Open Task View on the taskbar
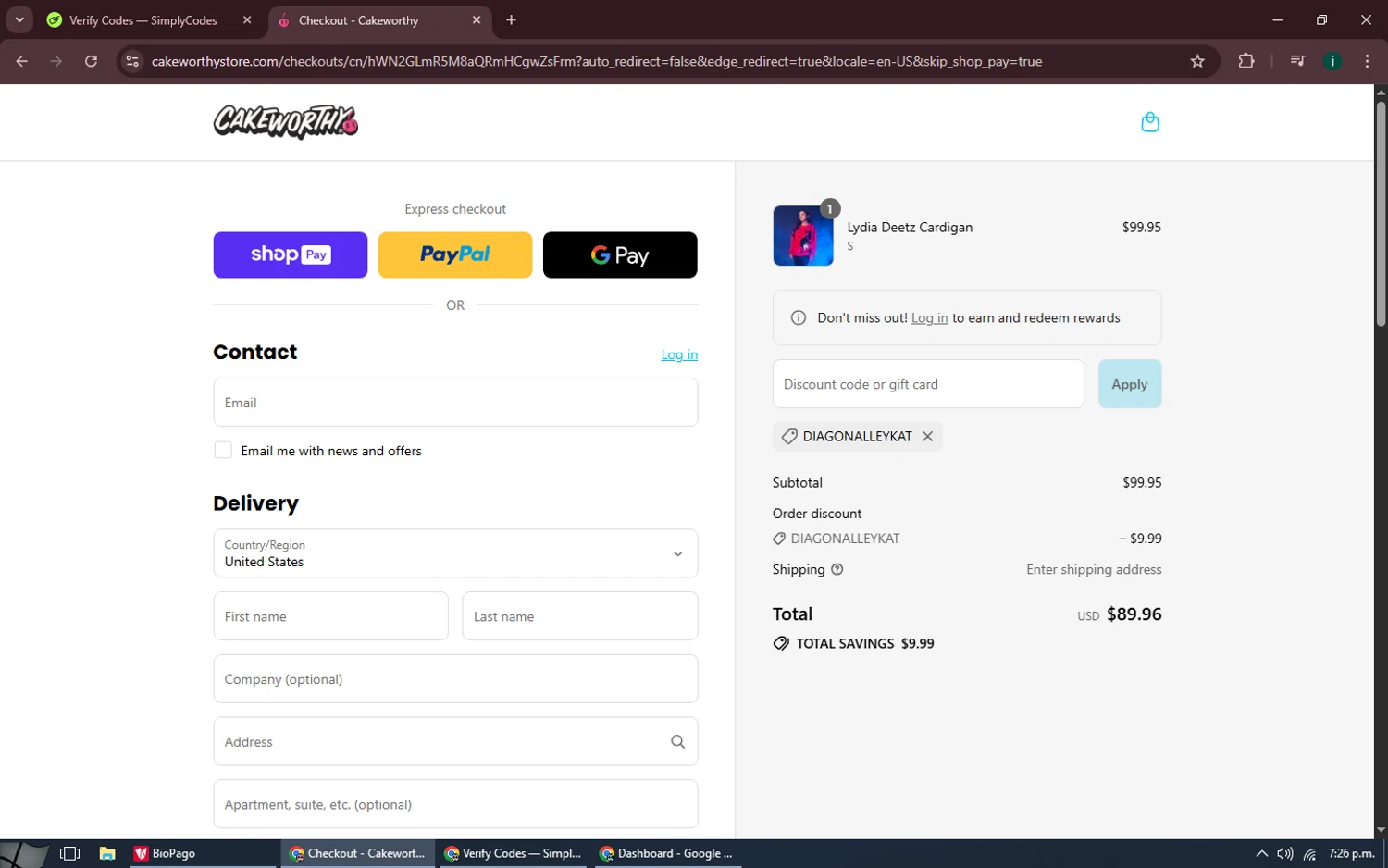 [x=69, y=853]
